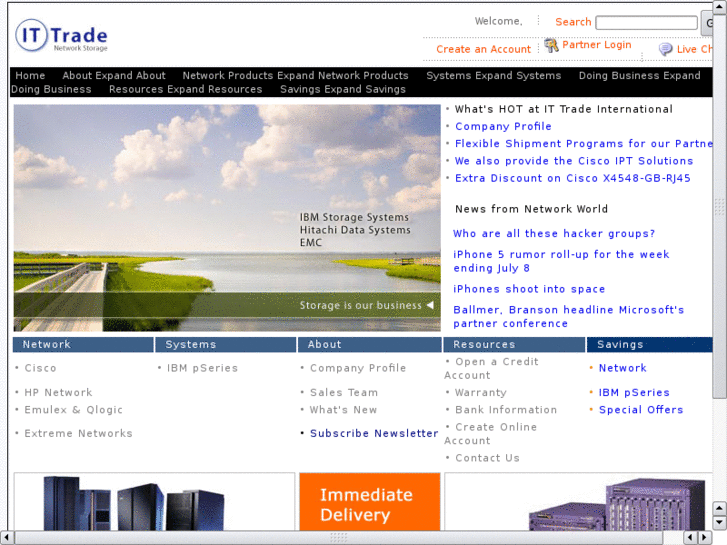Expand the Systems menu
The width and height of the screenshot is (727, 545).
(x=493, y=75)
